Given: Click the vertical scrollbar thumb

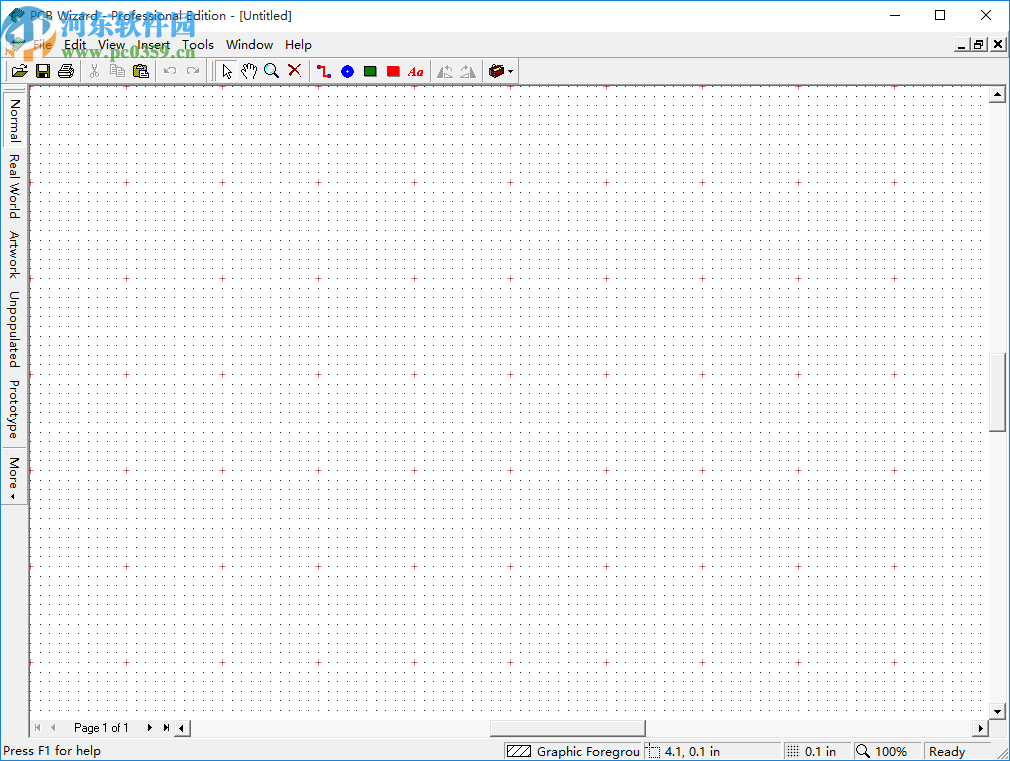Looking at the screenshot, I should tap(997, 392).
